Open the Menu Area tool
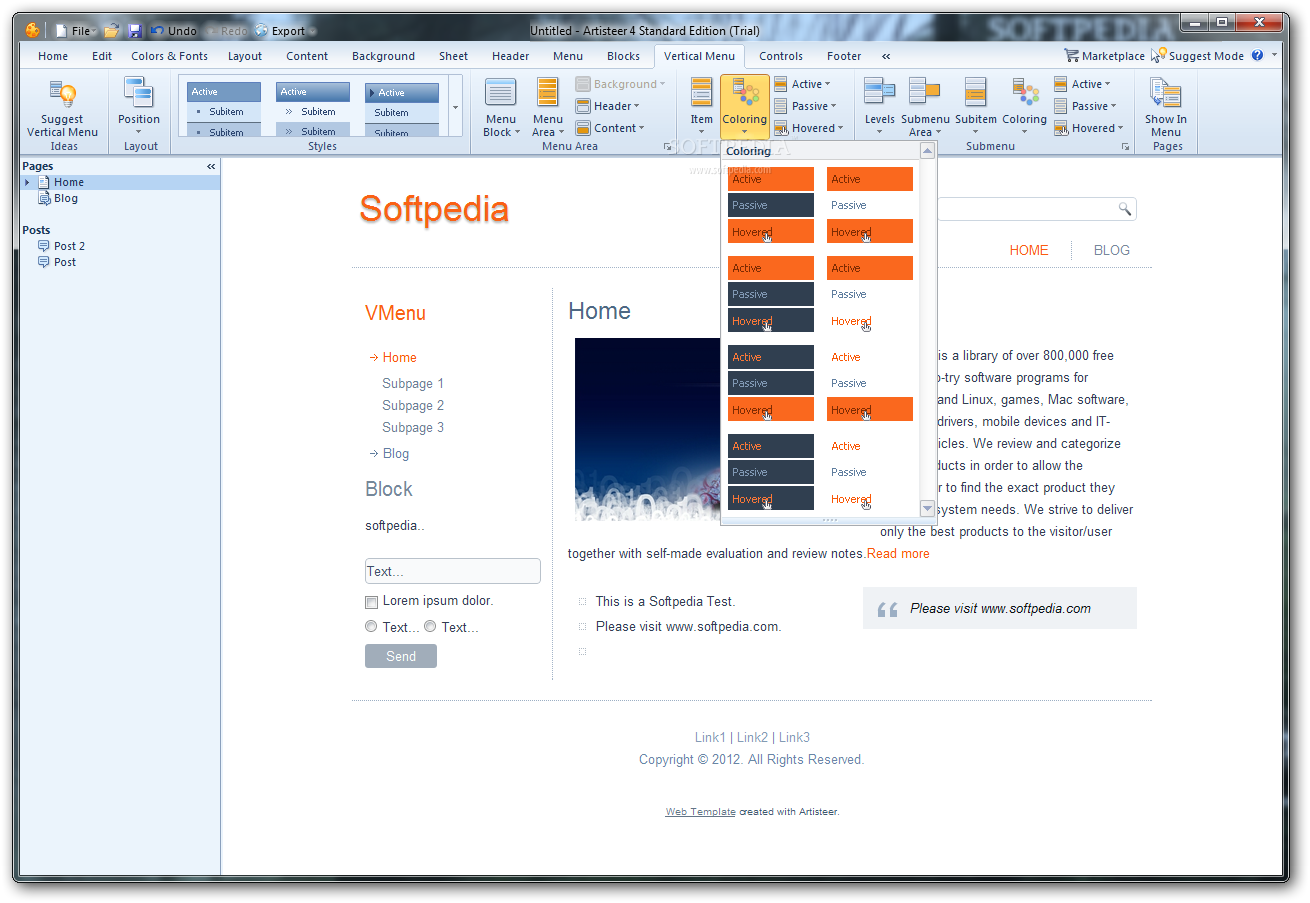The width and height of the screenshot is (1310, 903). click(x=547, y=107)
